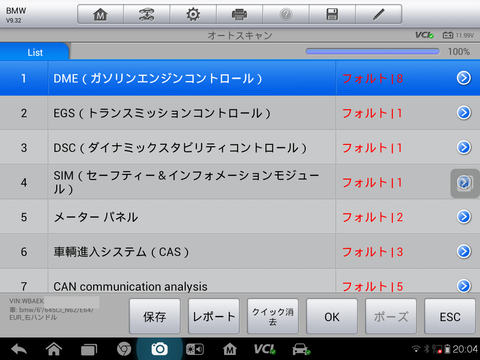This screenshot has height=360, width=480.
Task: Launch Chrome browser from bottom bar
Action: pyautogui.click(x=124, y=349)
